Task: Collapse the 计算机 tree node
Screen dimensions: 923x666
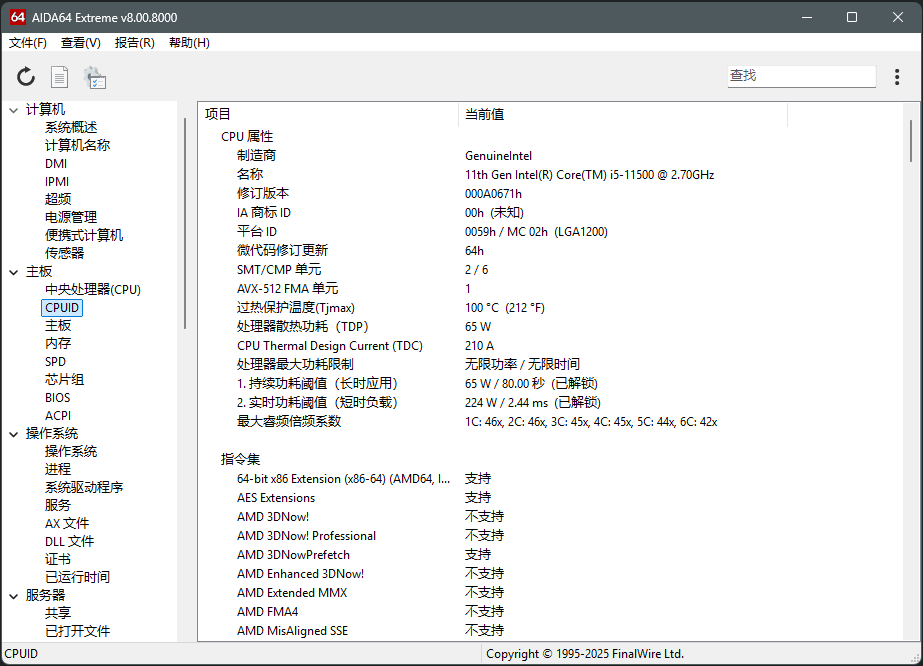Action: (13, 110)
